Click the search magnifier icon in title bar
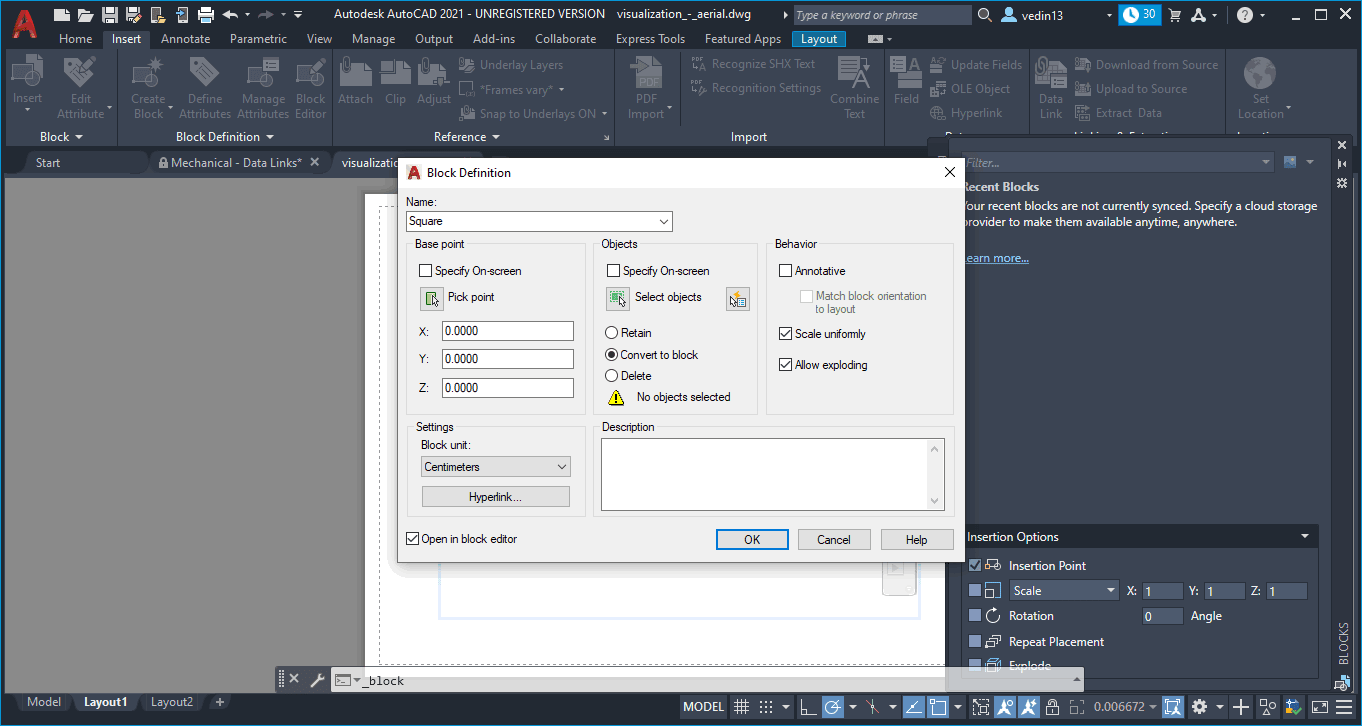This screenshot has height=726, width=1362. (x=985, y=14)
